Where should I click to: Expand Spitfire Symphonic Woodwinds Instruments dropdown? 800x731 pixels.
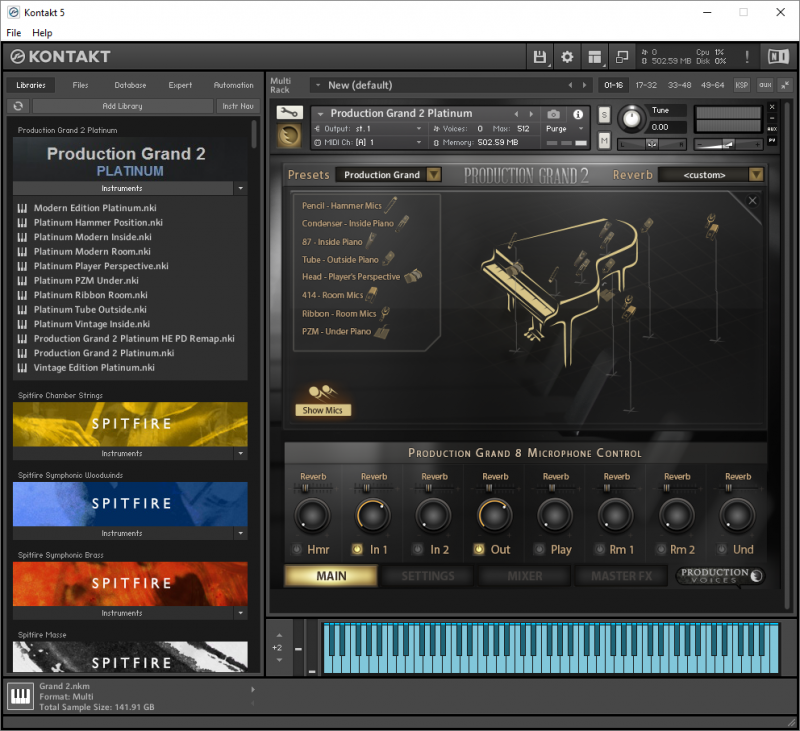click(x=241, y=533)
